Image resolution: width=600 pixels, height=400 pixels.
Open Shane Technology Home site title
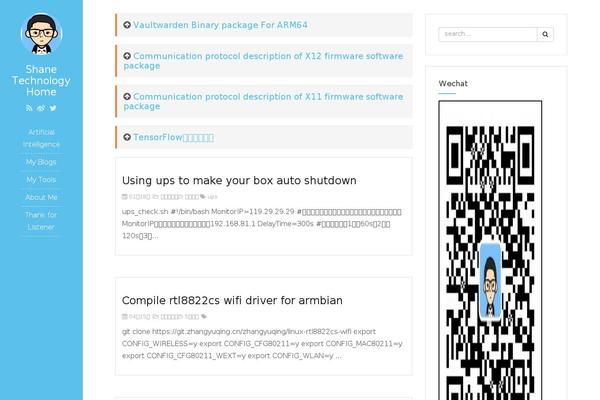point(41,80)
